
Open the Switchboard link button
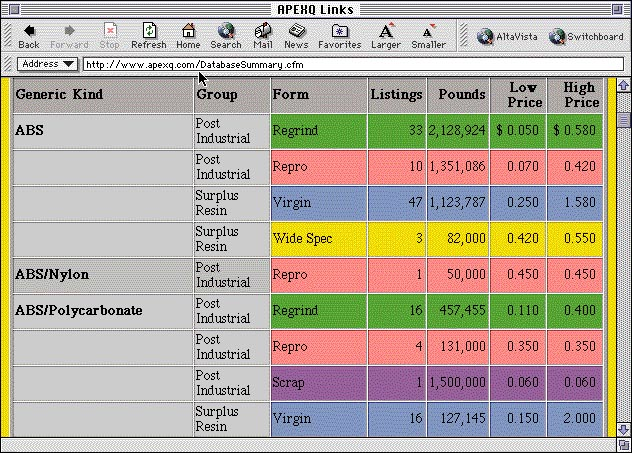click(x=586, y=37)
